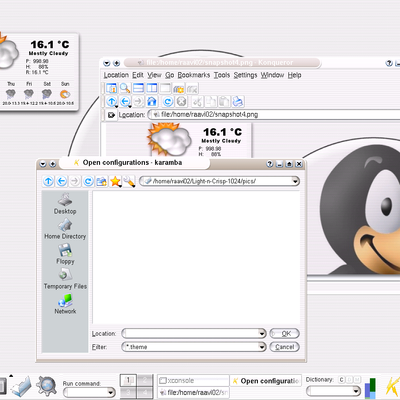400x400 pixels.
Task: Open the Edit menu in Konqueror
Action: 138,75
